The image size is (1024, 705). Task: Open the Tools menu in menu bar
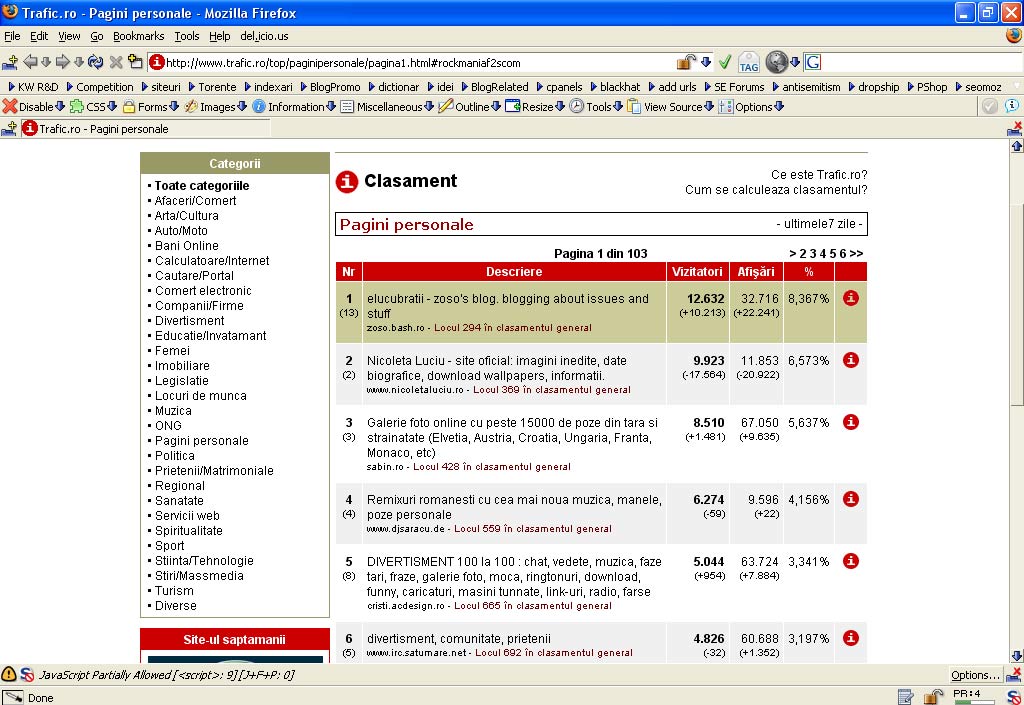click(187, 36)
